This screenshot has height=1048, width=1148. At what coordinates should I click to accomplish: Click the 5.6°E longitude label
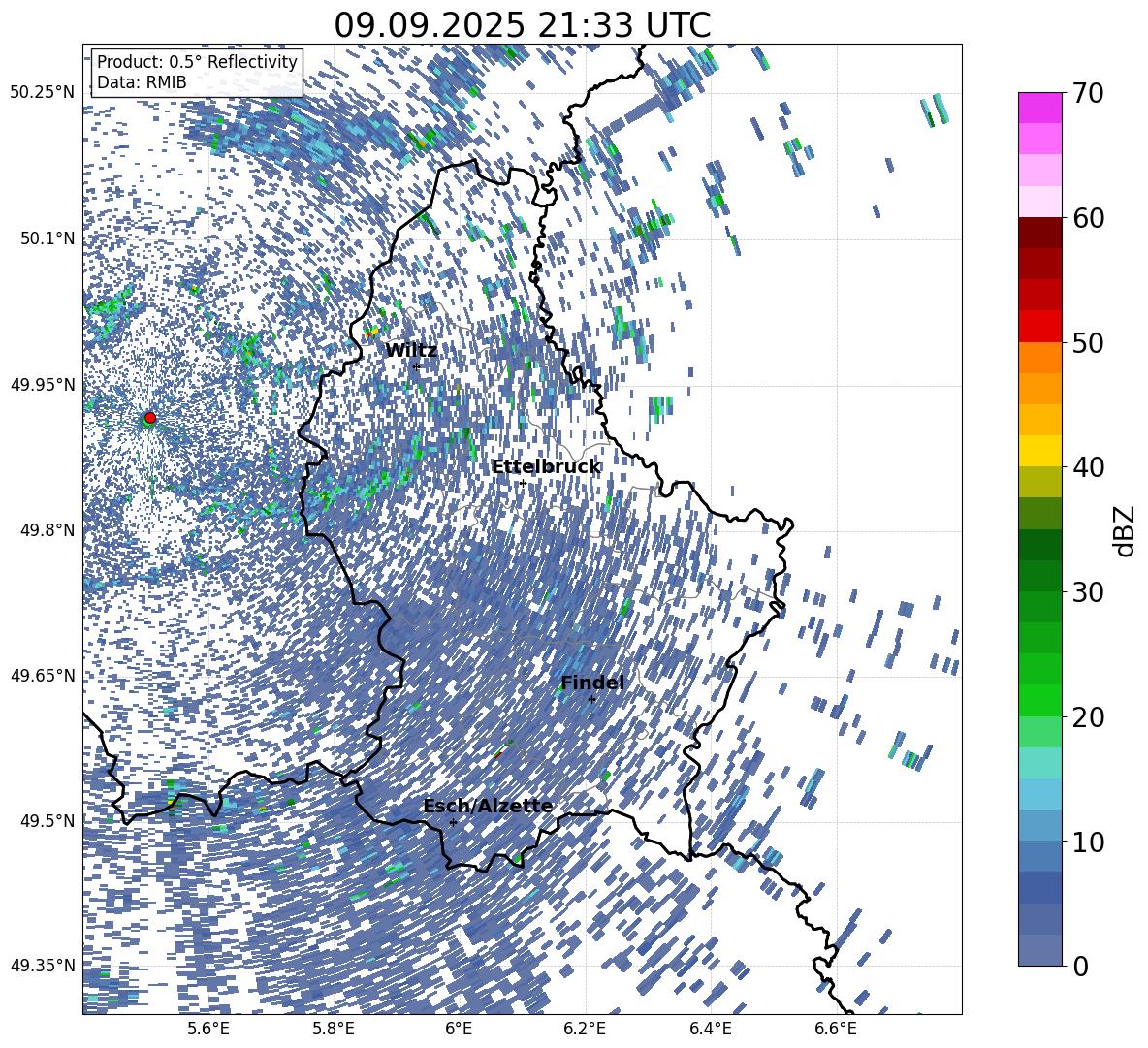click(208, 1029)
